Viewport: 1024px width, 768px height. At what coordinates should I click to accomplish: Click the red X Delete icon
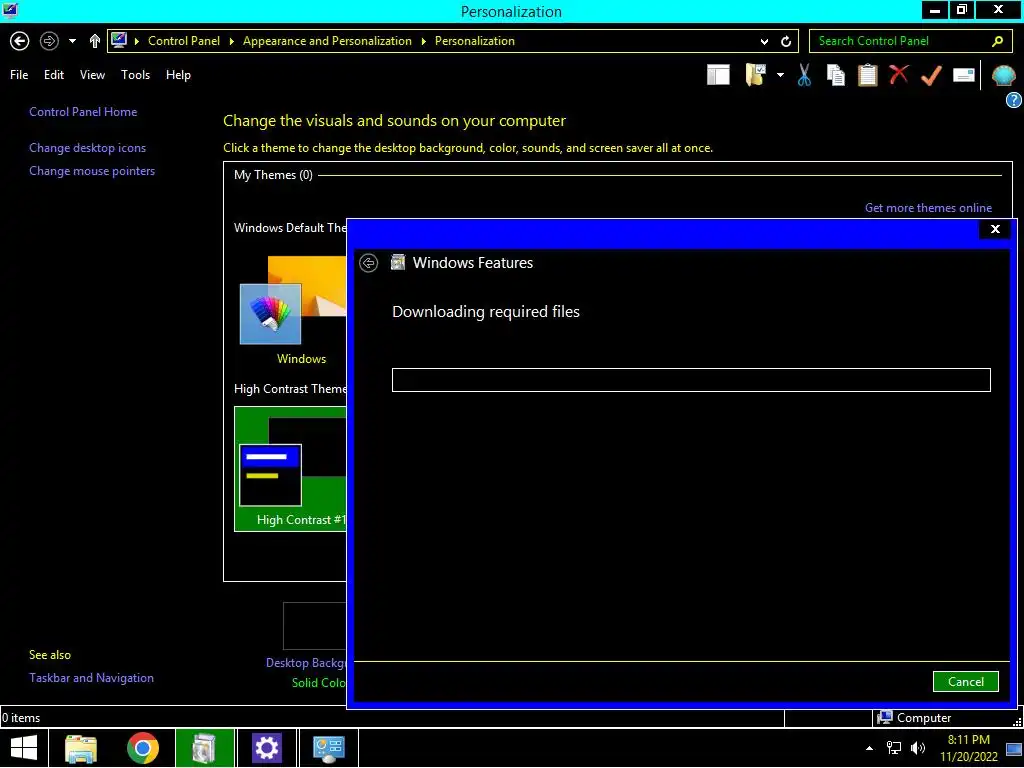point(899,74)
